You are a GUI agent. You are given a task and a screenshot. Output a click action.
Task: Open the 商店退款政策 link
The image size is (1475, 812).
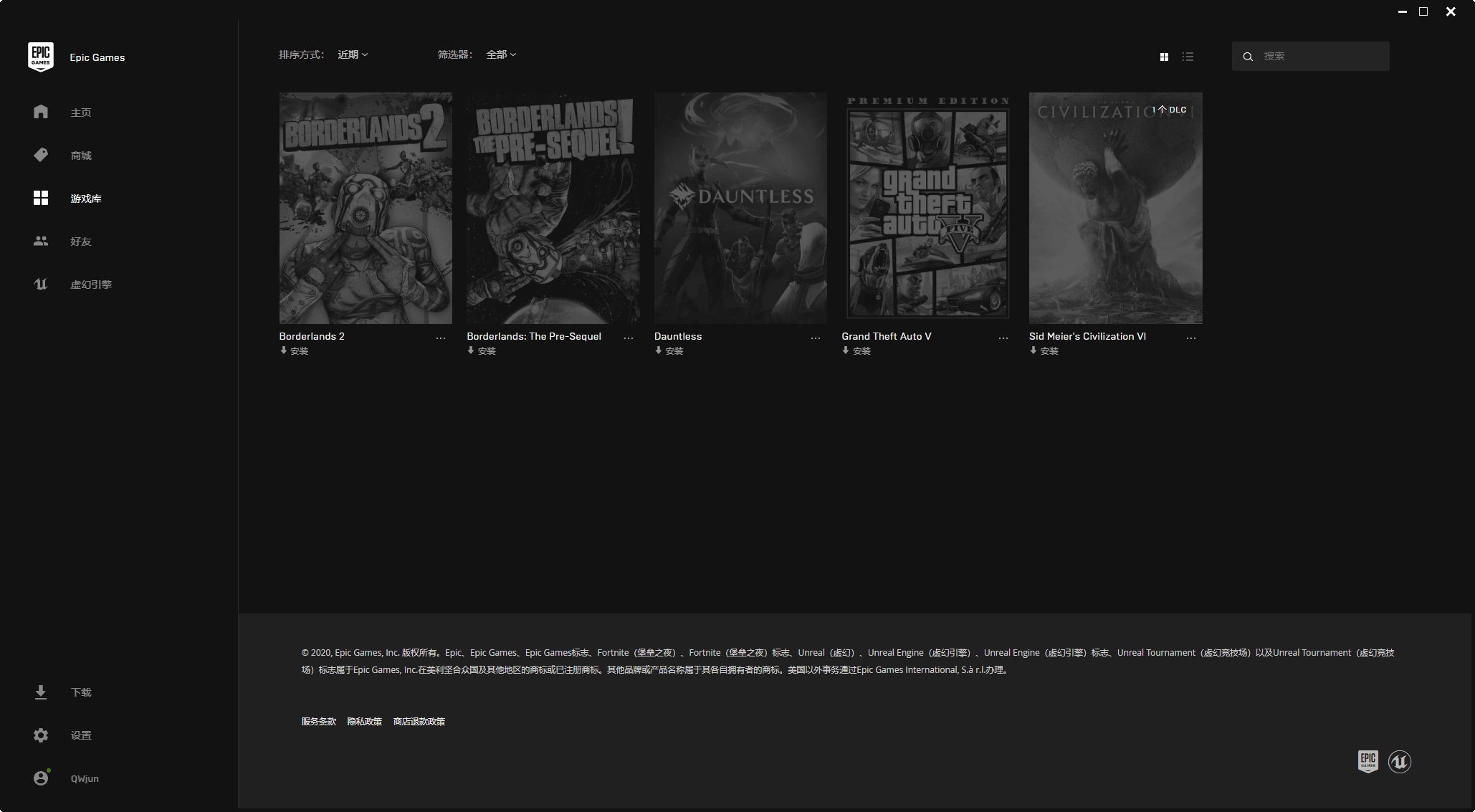tap(419, 722)
